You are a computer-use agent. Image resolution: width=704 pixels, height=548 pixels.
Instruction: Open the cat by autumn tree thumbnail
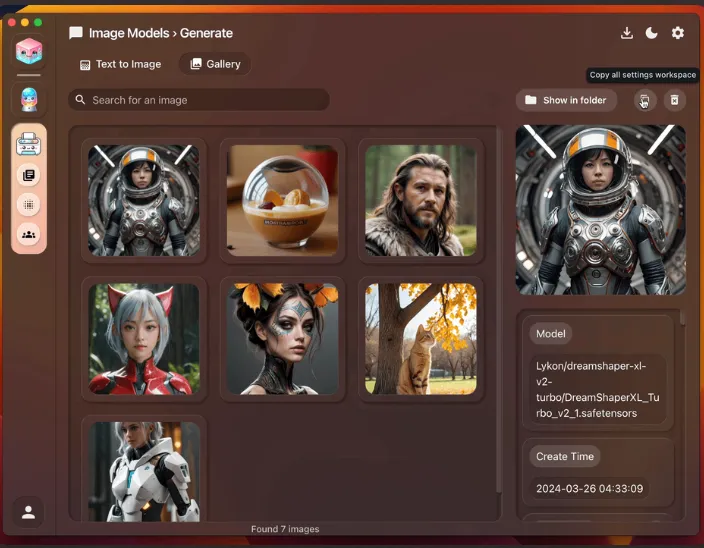(420, 338)
